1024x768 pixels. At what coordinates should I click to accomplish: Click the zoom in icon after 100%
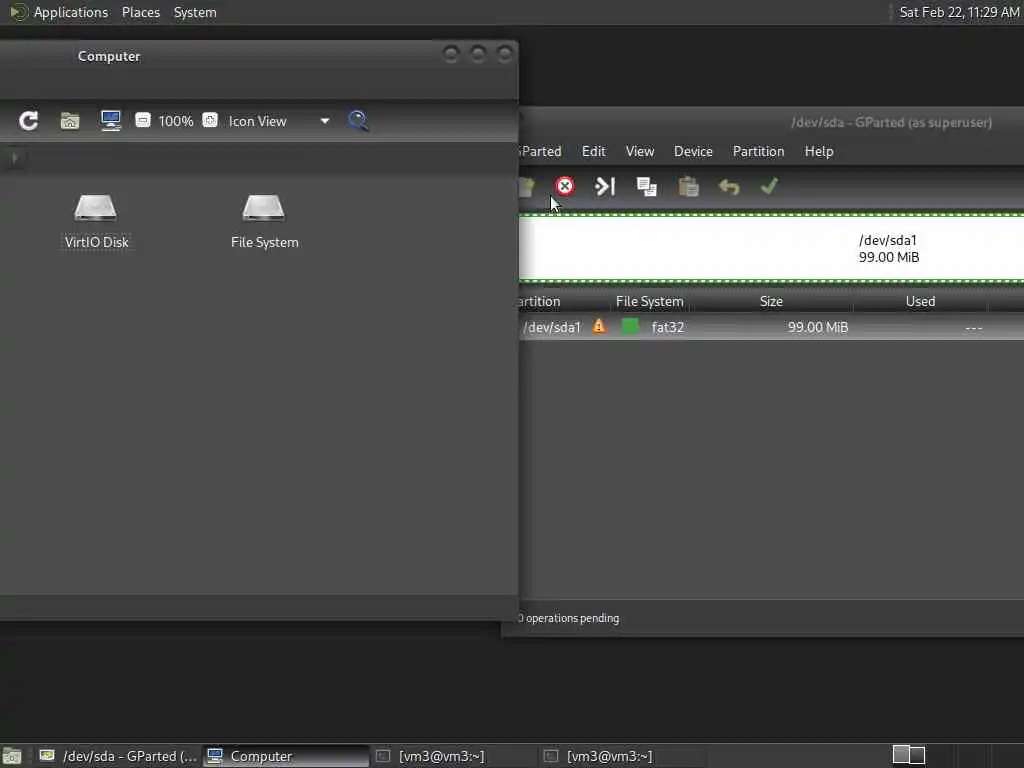pyautogui.click(x=210, y=120)
